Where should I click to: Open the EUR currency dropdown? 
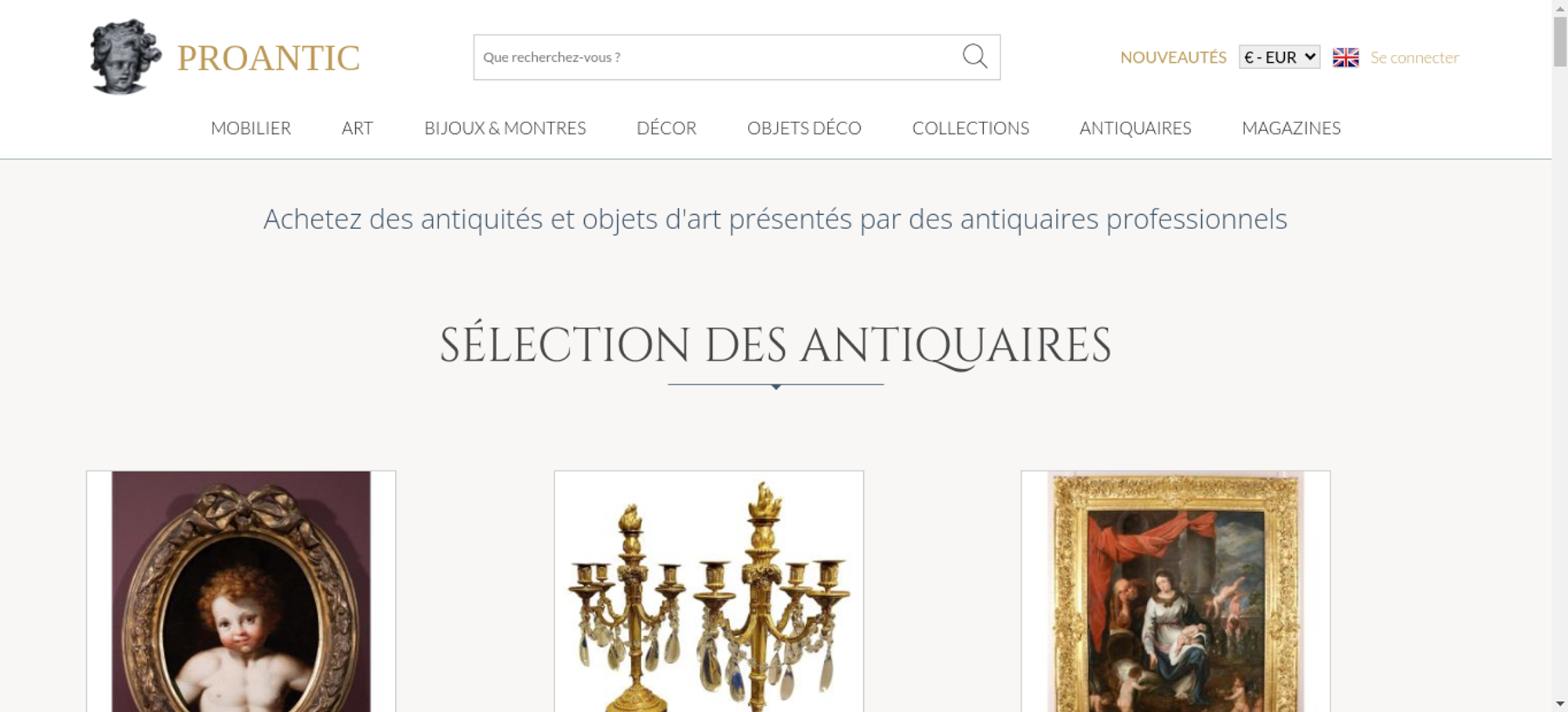[x=1279, y=57]
